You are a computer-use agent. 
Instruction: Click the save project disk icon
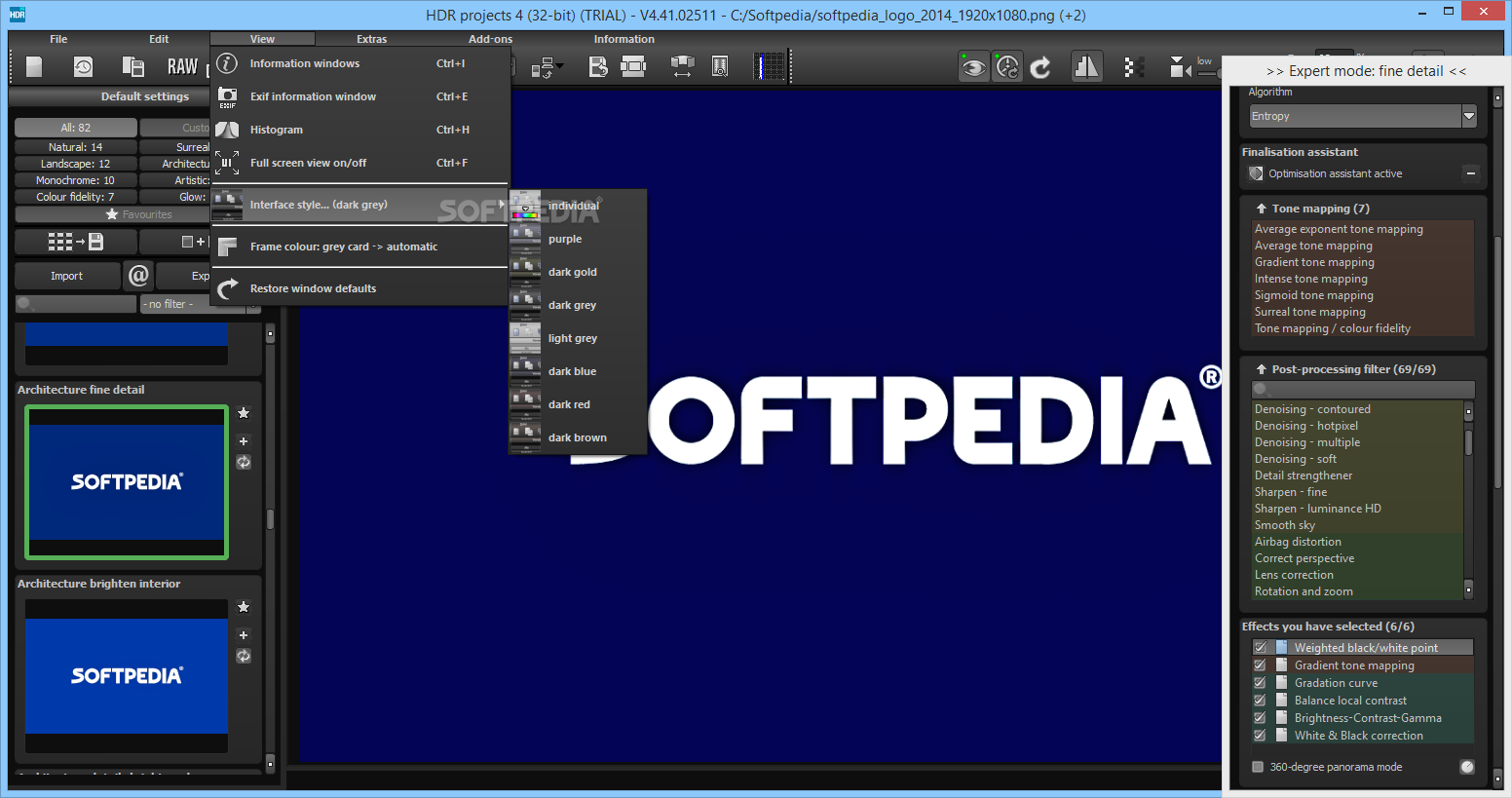coord(132,66)
